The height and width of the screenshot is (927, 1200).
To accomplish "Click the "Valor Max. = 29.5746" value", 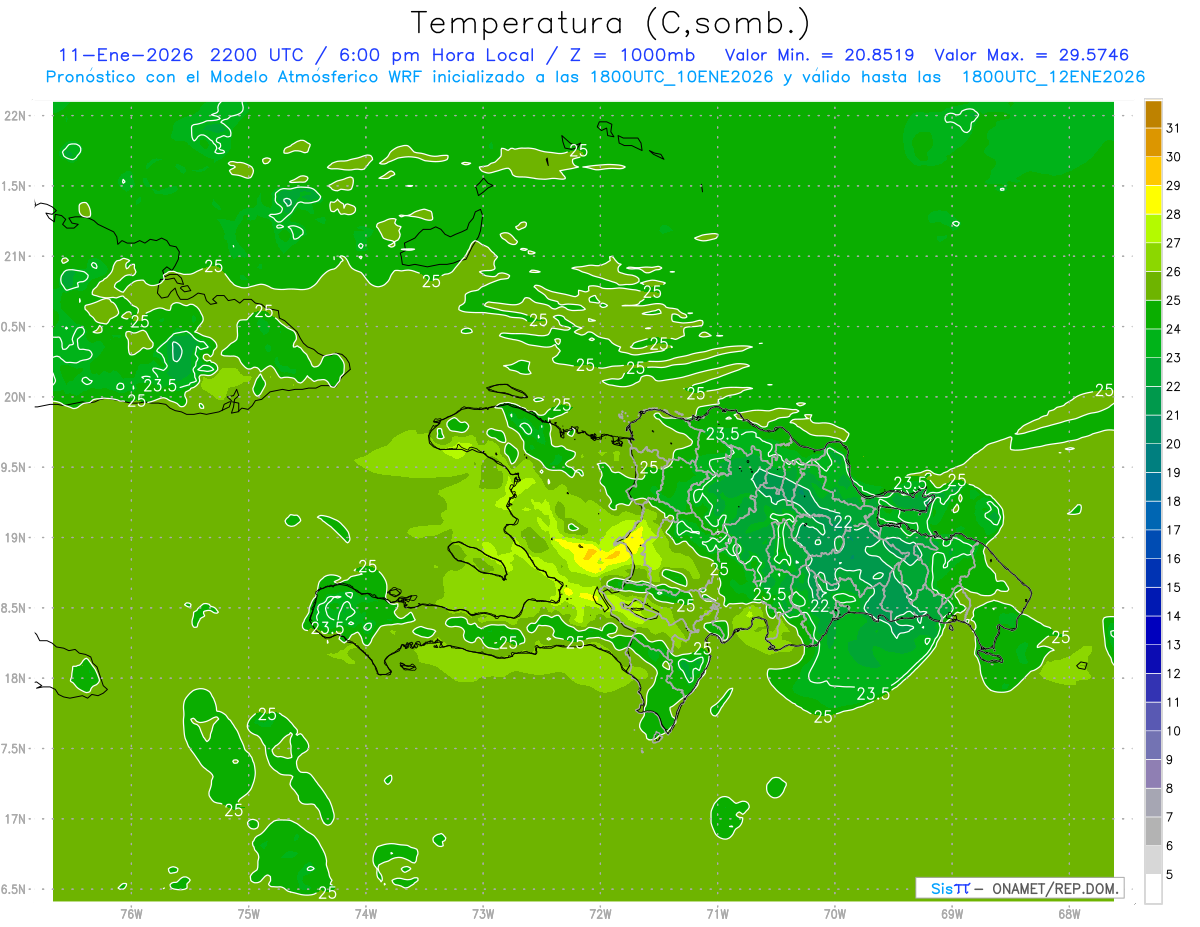I will click(x=1031, y=55).
